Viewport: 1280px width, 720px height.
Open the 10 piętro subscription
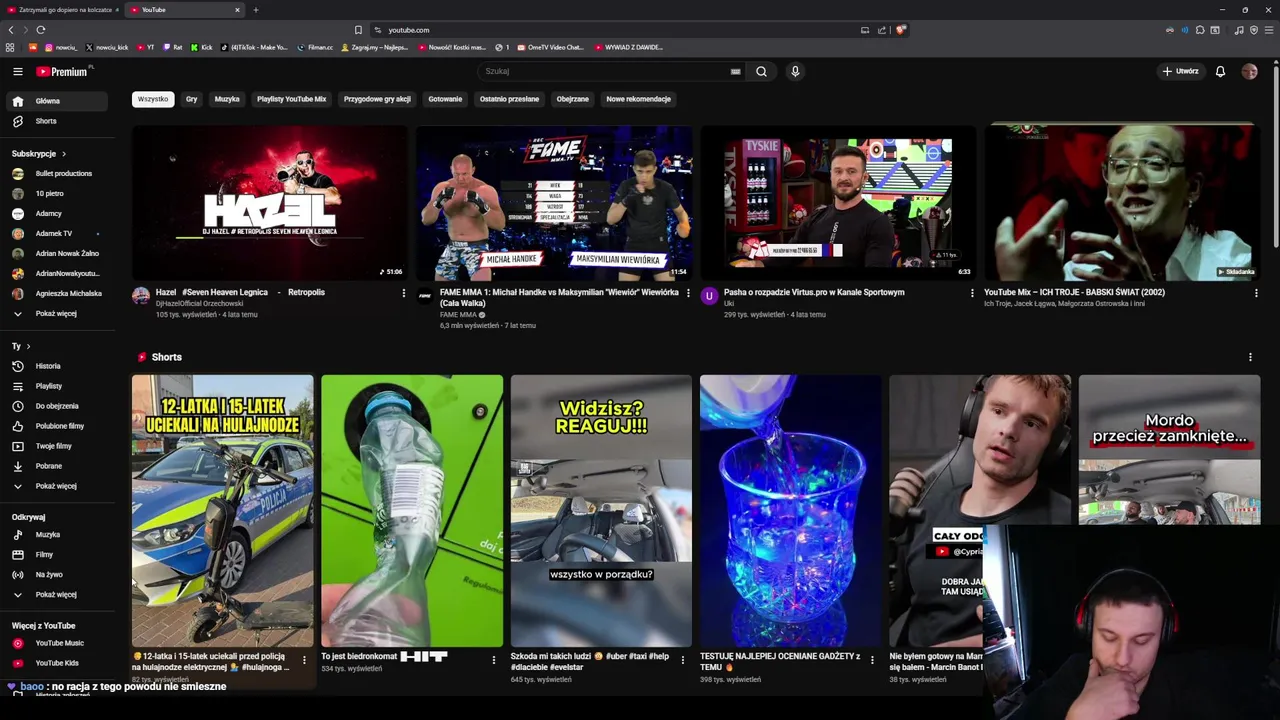pyautogui.click(x=57, y=193)
